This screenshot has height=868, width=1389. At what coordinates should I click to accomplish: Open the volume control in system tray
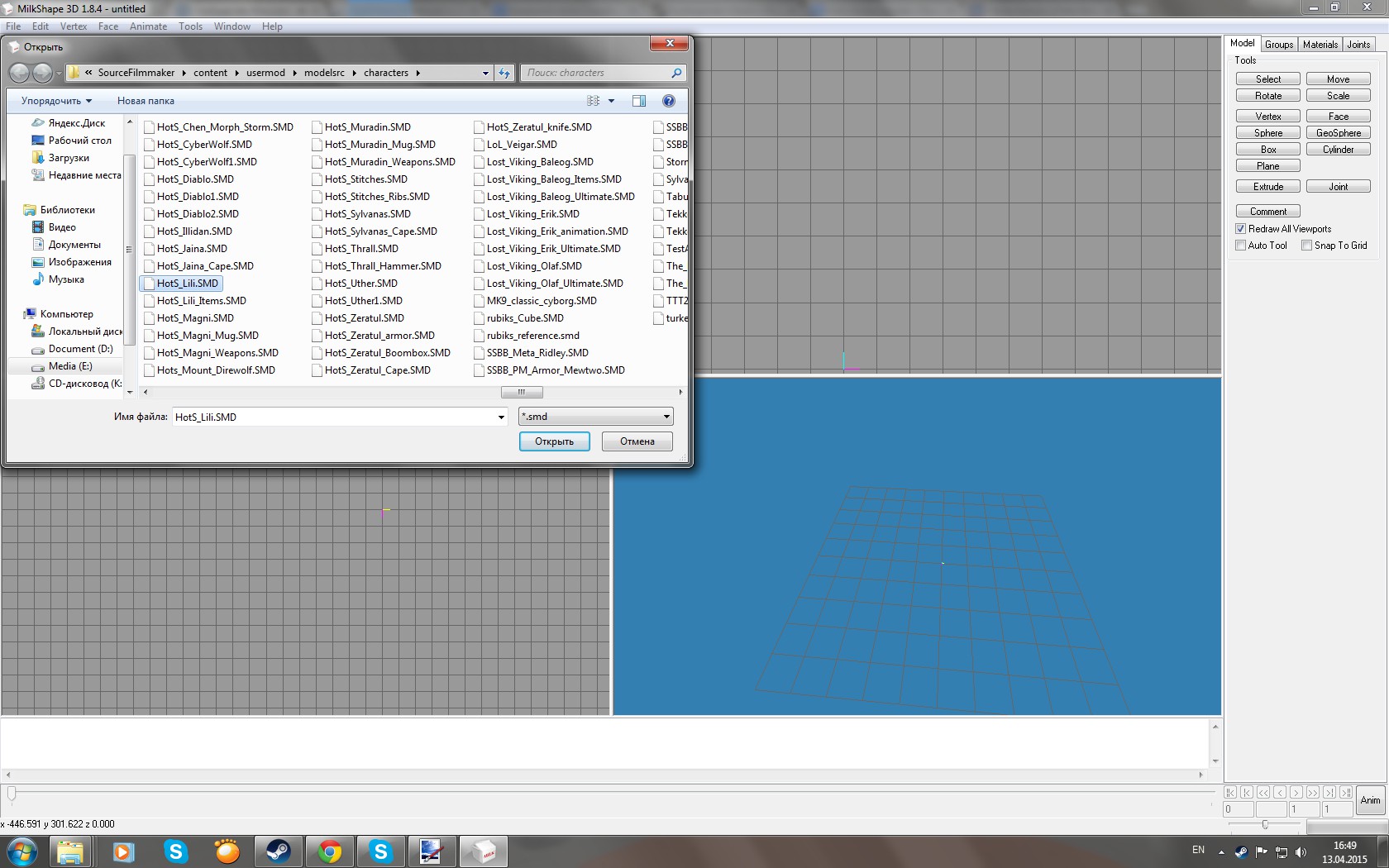click(x=1301, y=852)
